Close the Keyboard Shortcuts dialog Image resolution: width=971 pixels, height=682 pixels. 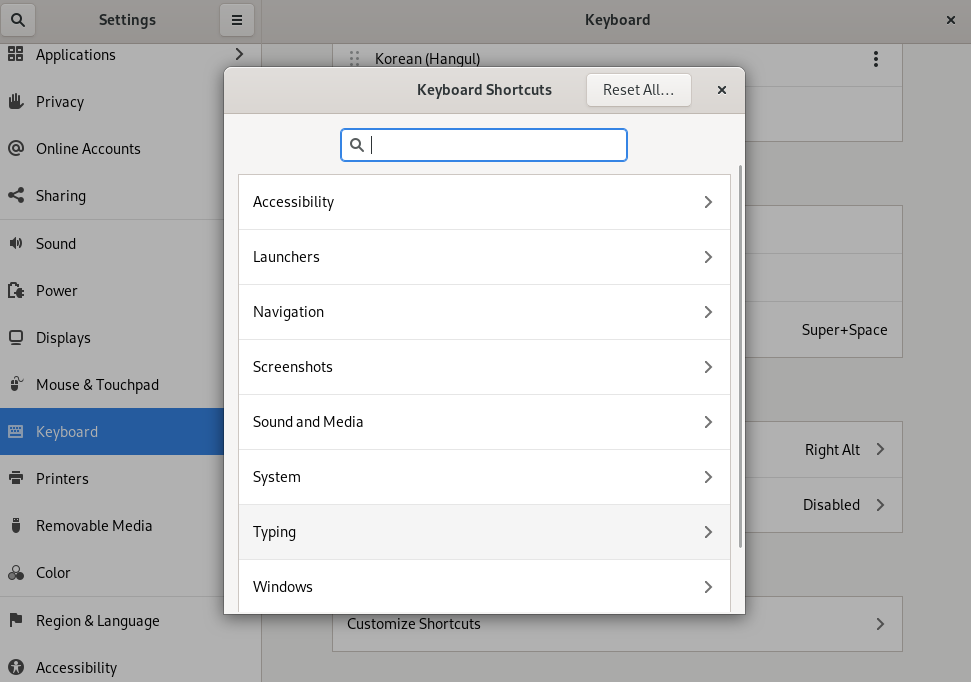[722, 90]
